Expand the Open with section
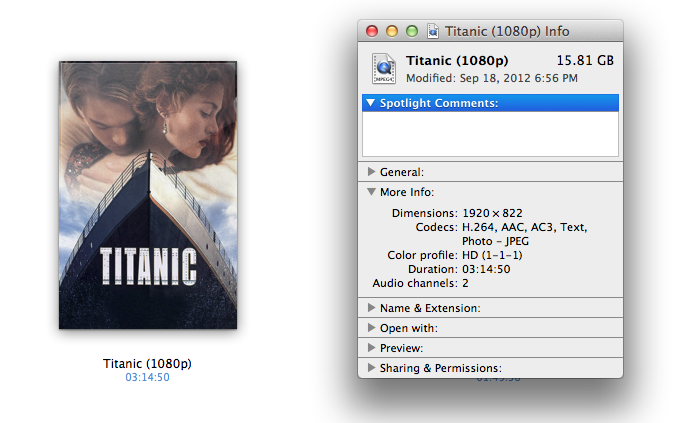 click(371, 328)
